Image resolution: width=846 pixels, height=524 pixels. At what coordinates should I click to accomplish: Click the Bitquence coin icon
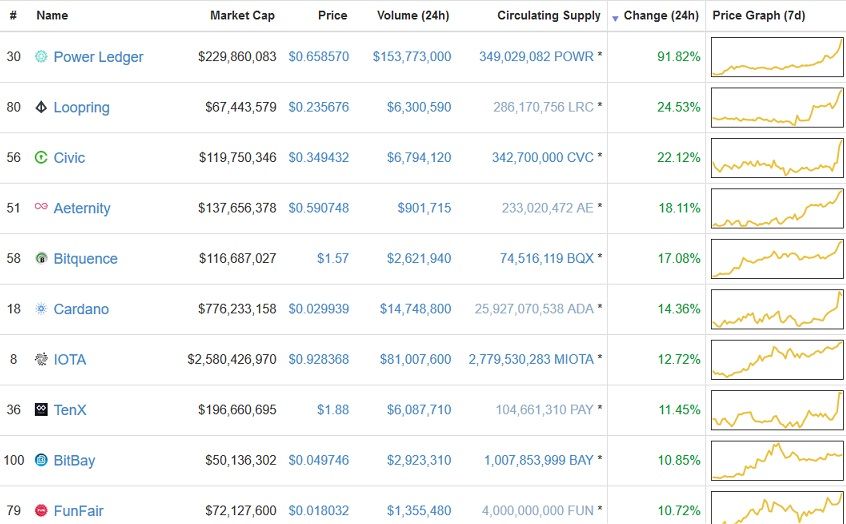pos(41,258)
